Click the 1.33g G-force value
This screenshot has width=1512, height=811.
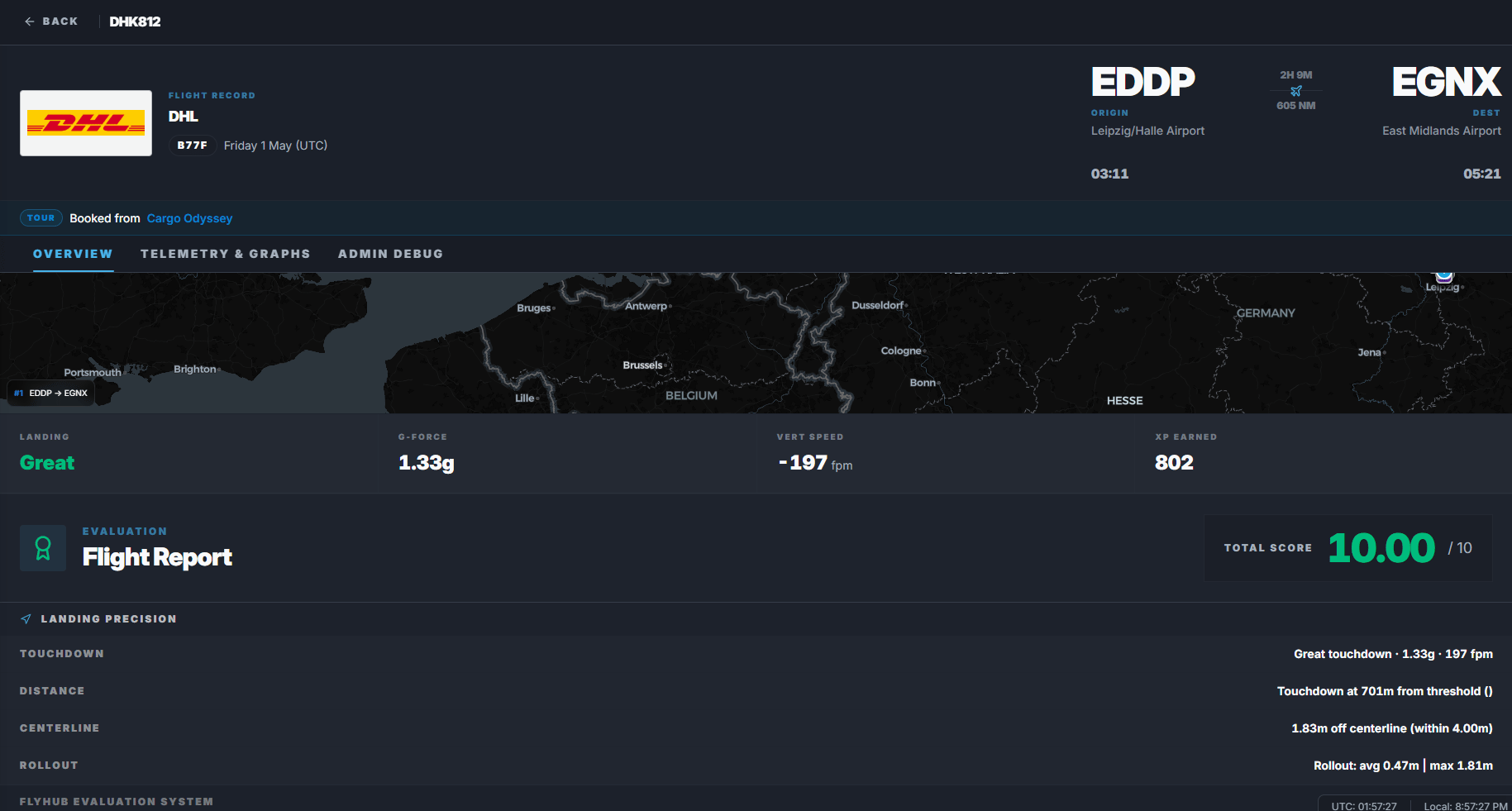[427, 463]
